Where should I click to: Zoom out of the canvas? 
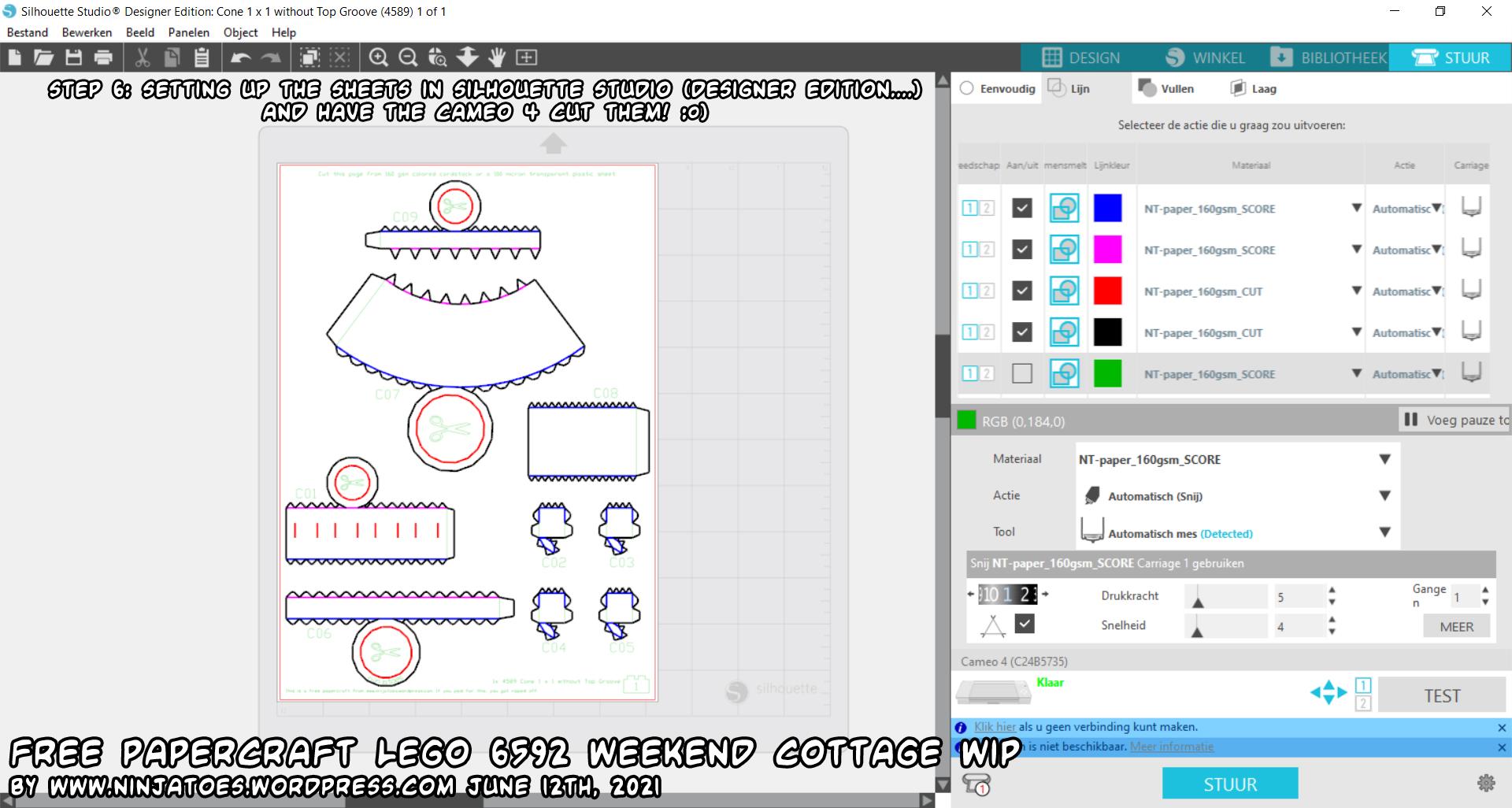click(408, 57)
